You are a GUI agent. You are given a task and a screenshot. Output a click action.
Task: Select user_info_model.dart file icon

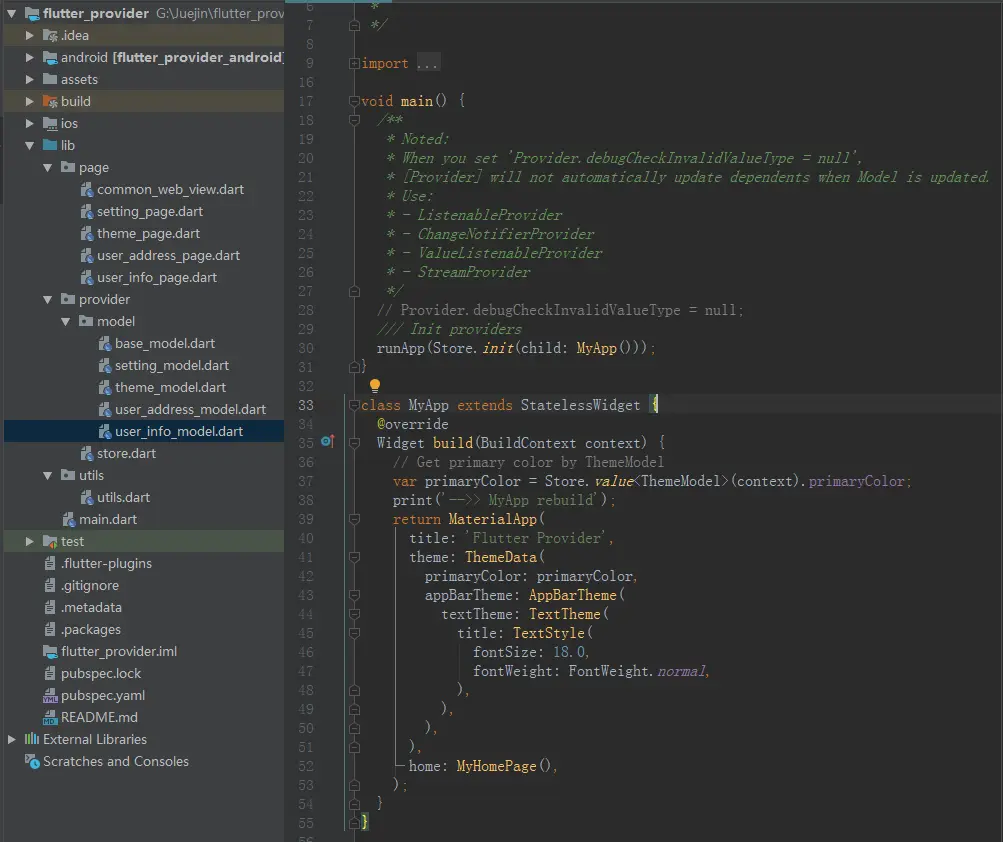pyautogui.click(x=105, y=431)
